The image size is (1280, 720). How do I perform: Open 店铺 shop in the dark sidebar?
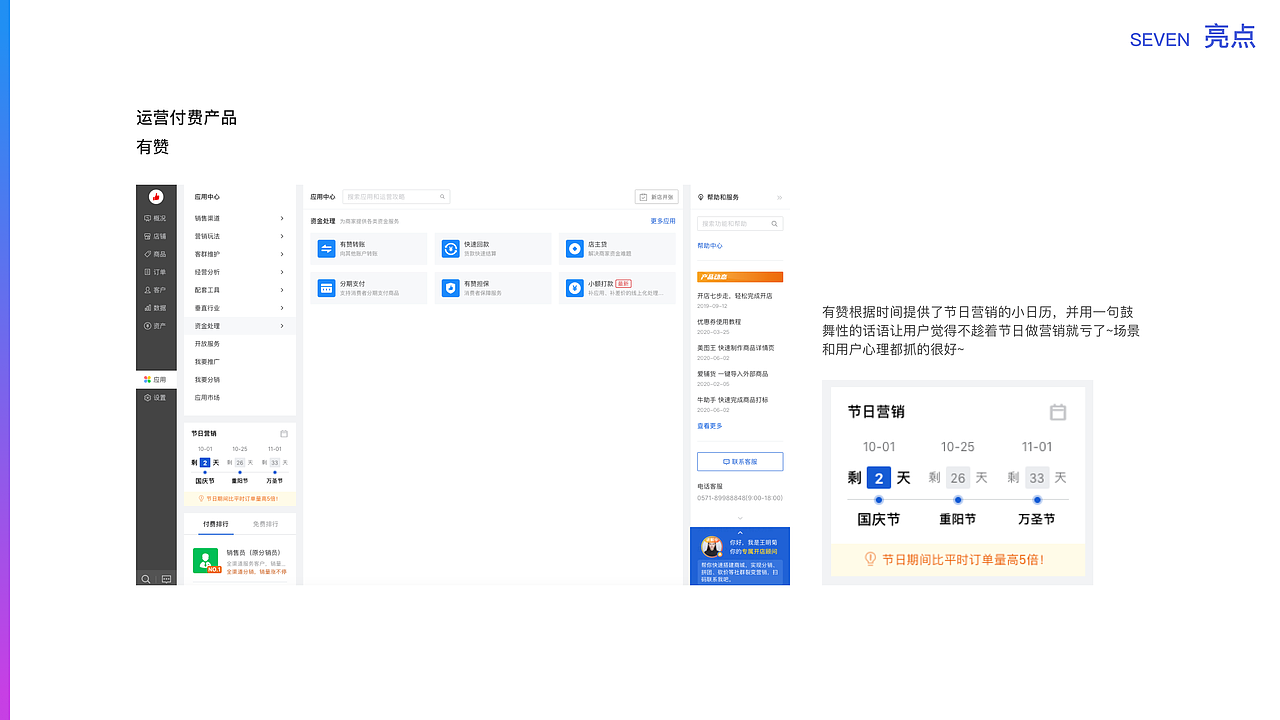[x=156, y=236]
